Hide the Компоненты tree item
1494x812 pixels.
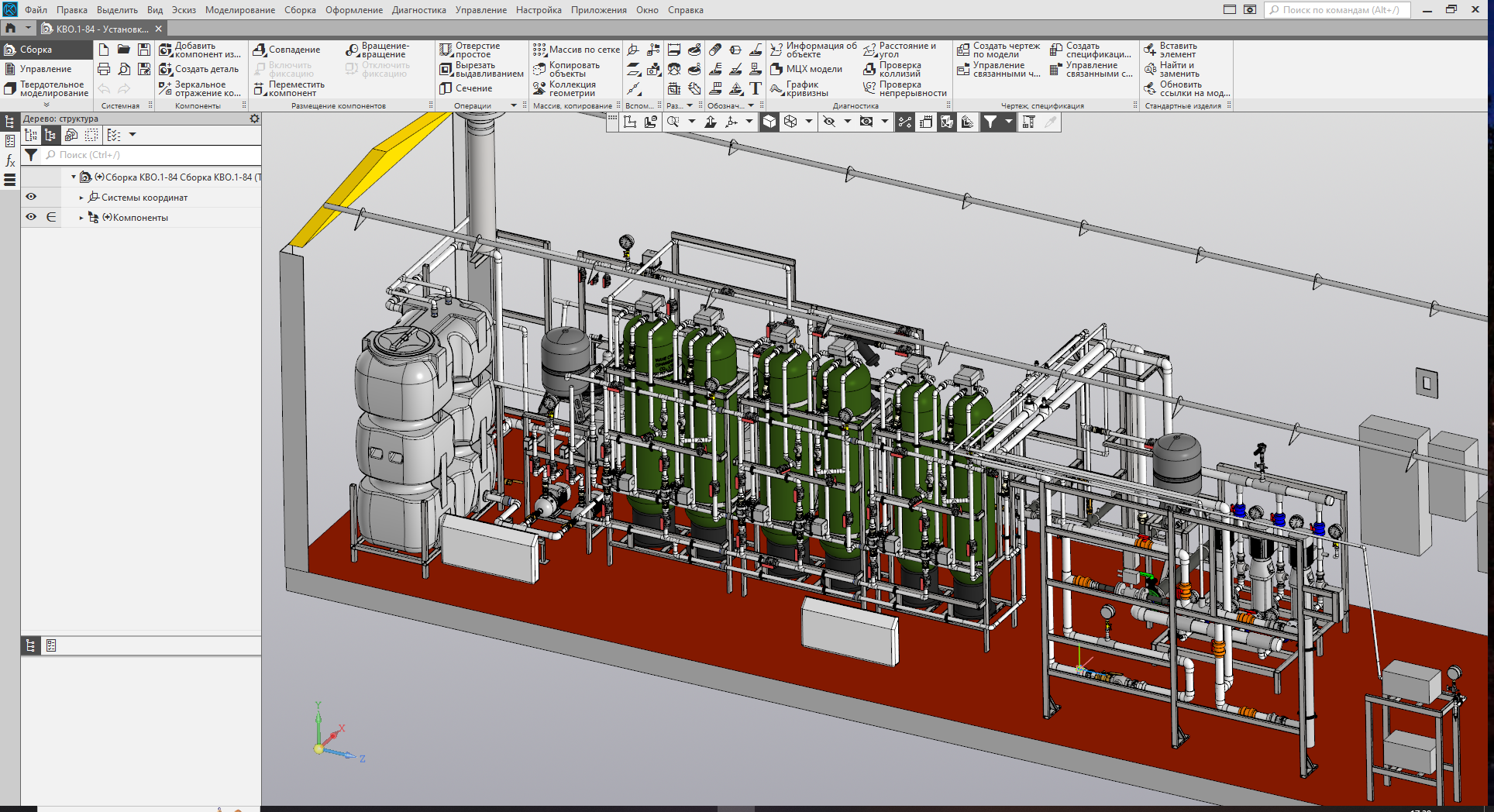tap(31, 217)
